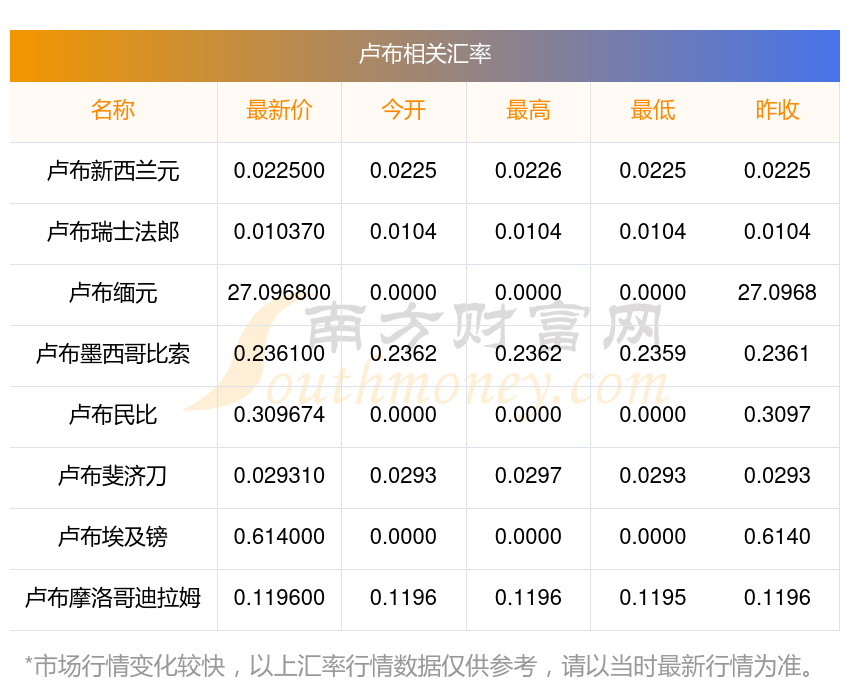Click the 卢布民比 row name

tap(113, 415)
